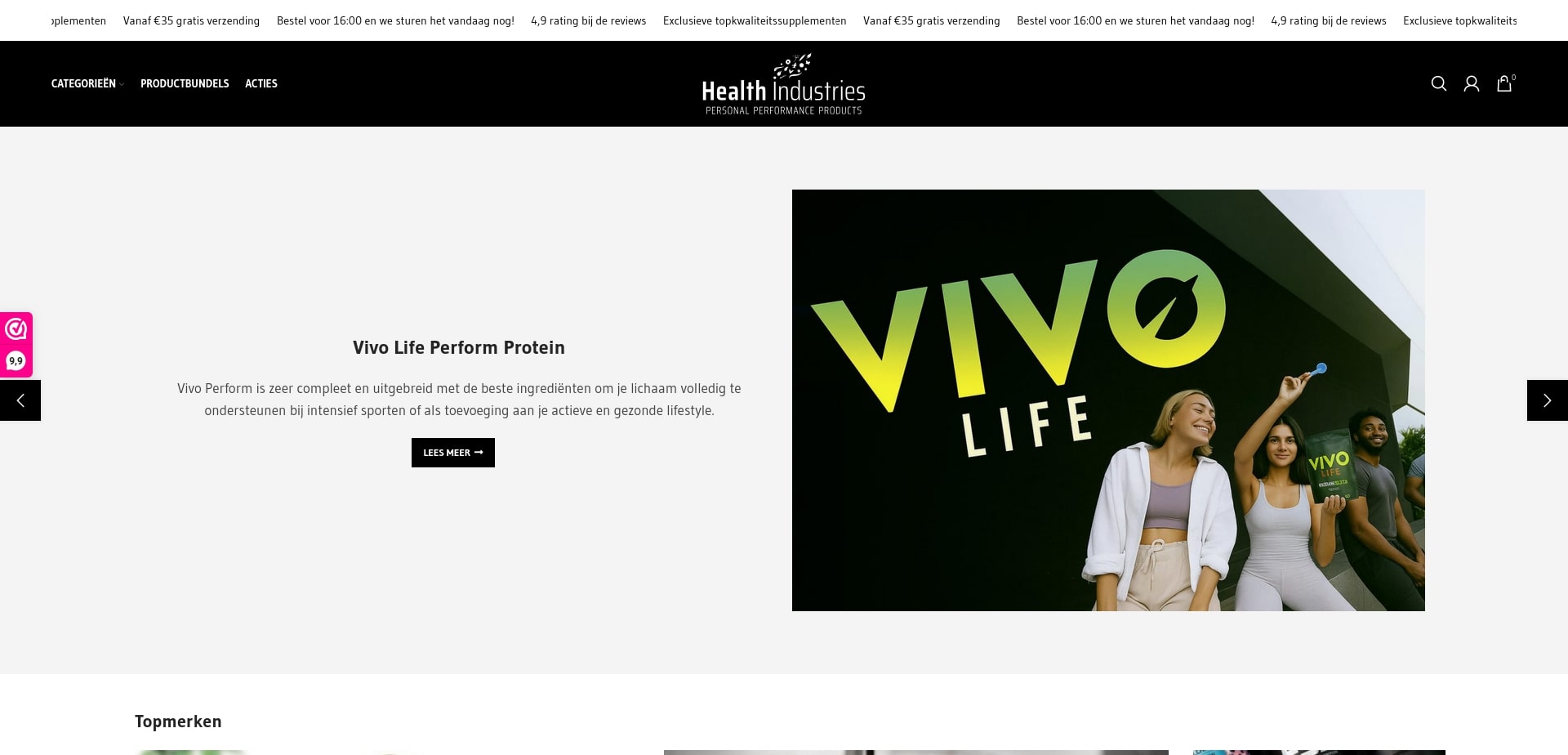Open the Acties menu item
Viewport: 1568px width, 755px height.
(261, 83)
